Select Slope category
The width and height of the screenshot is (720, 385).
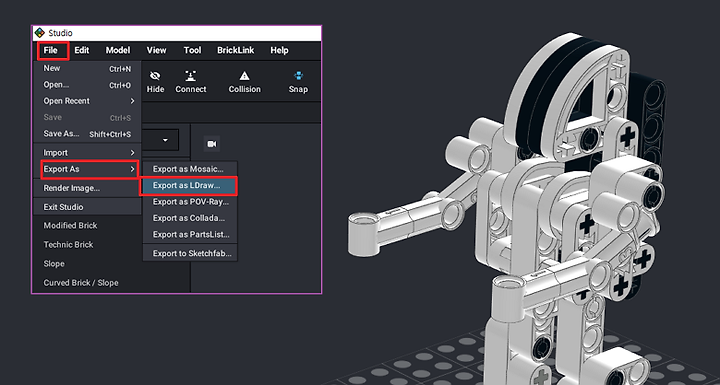click(x=54, y=264)
